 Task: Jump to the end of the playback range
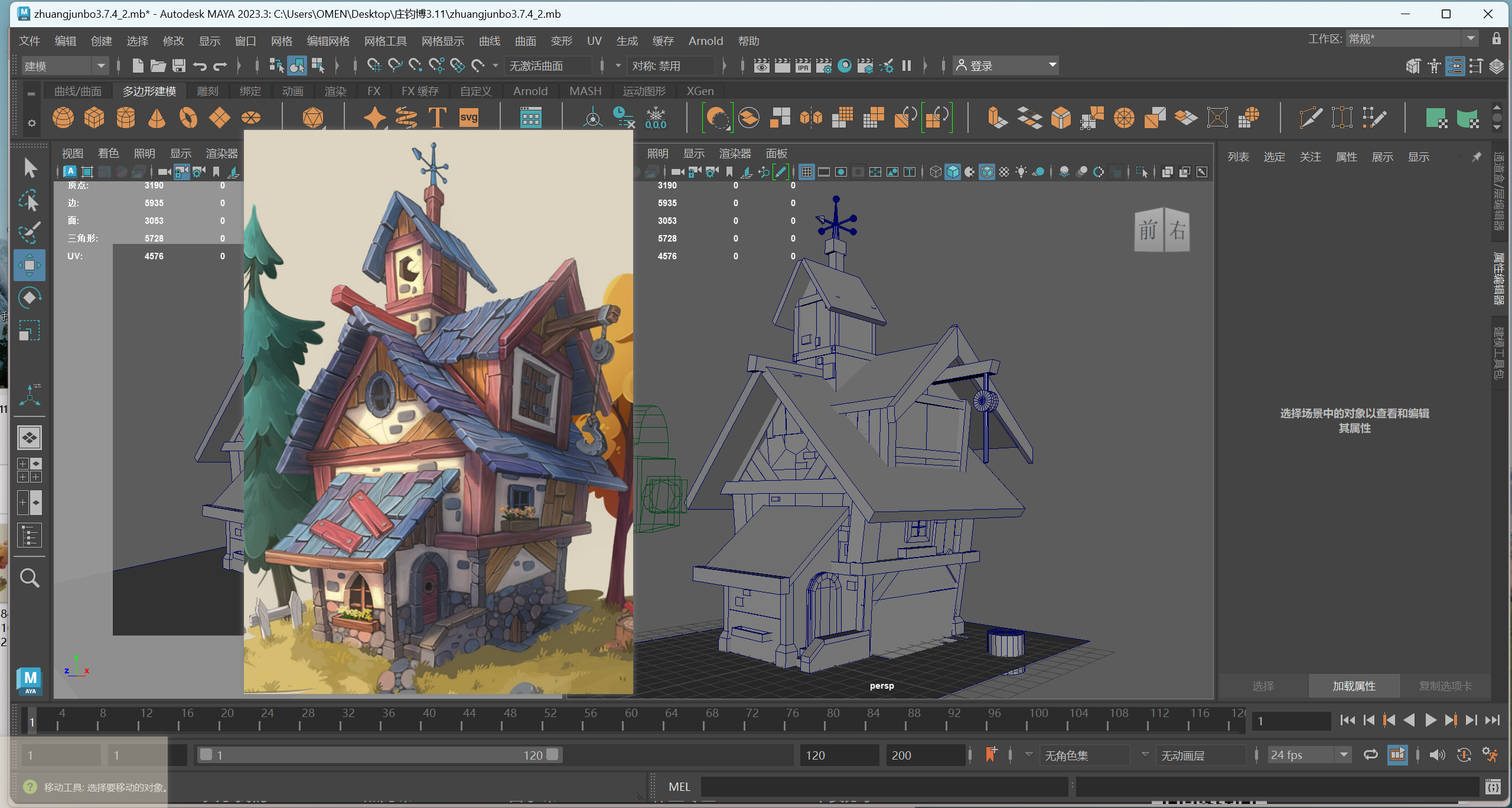1493,720
